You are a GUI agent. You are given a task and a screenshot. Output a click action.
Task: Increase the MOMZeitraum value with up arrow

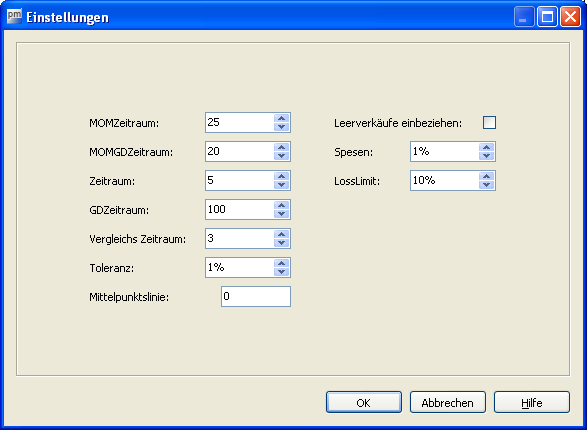(282, 118)
